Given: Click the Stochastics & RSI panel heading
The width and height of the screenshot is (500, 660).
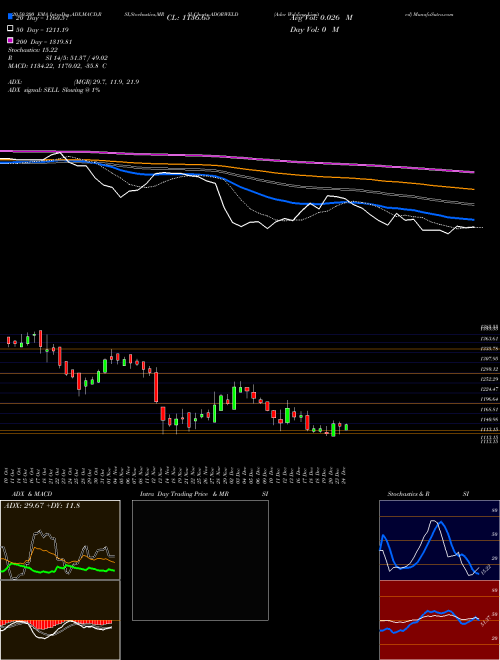Looking at the screenshot, I should 428,494.
